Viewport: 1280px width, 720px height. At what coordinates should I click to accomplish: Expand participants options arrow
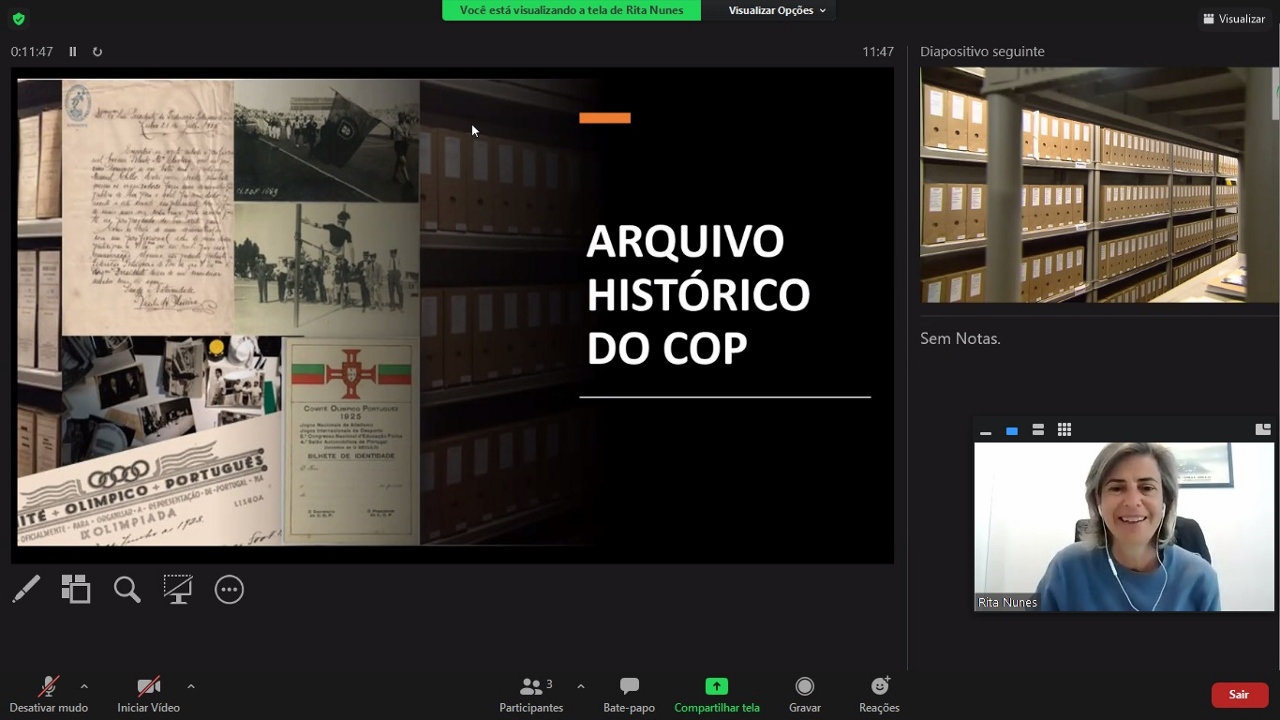(581, 686)
